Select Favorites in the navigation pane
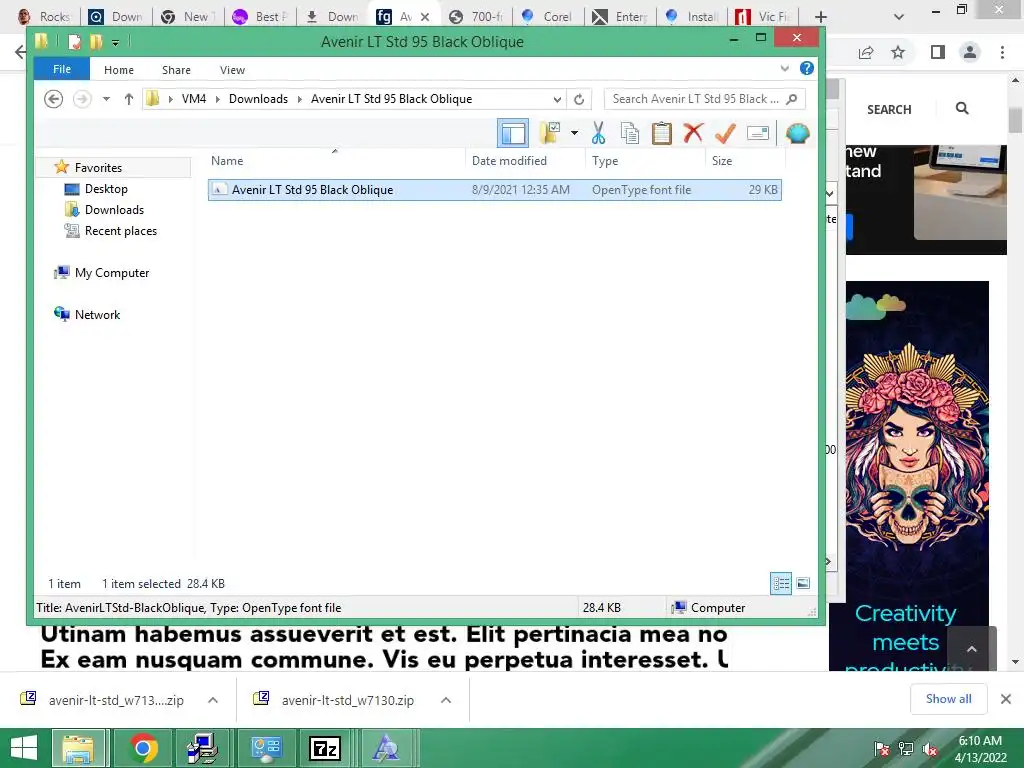1024x768 pixels. coord(98,168)
